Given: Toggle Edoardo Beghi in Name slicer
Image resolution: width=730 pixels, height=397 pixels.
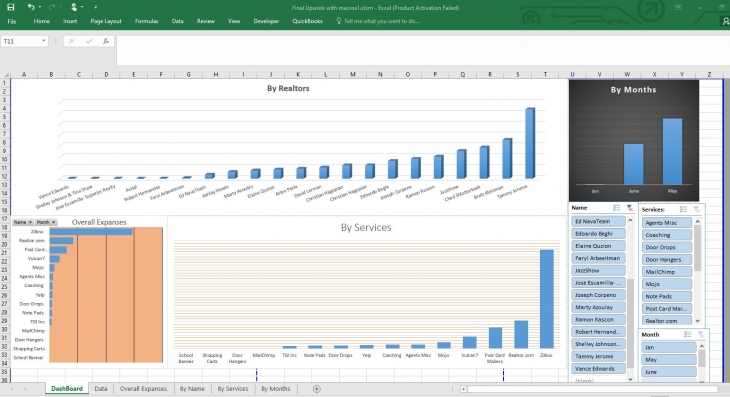Looking at the screenshot, I should 598,234.
